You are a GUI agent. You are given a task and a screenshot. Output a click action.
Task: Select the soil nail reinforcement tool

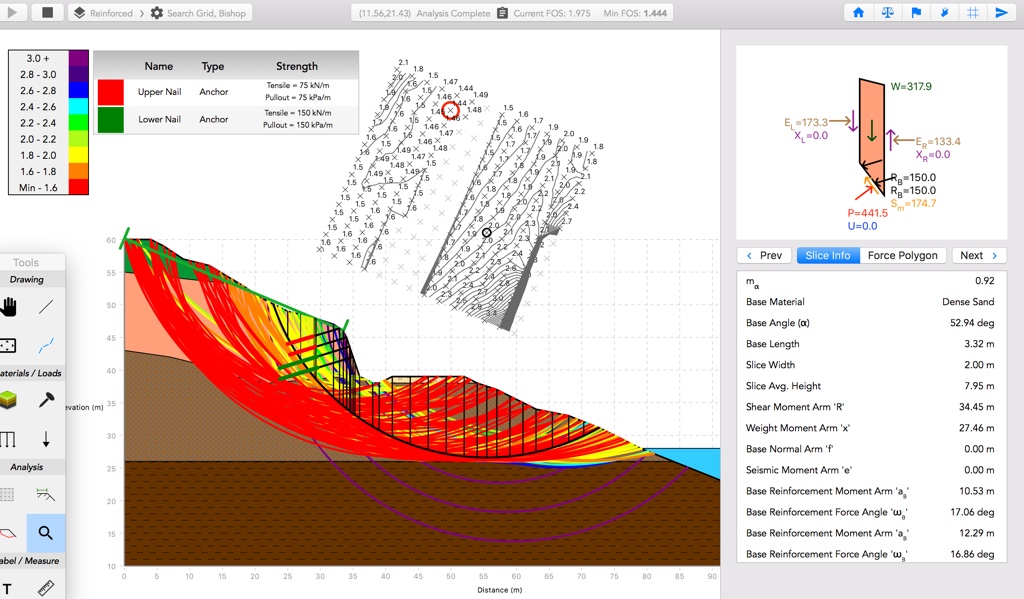click(x=46, y=400)
